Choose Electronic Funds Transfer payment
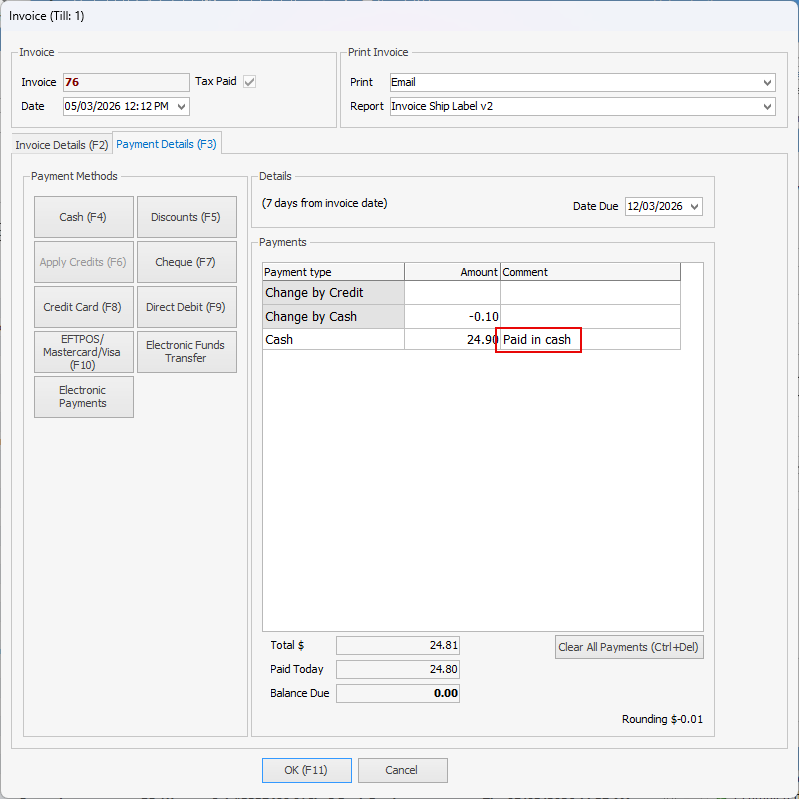The width and height of the screenshot is (799, 799). point(187,352)
